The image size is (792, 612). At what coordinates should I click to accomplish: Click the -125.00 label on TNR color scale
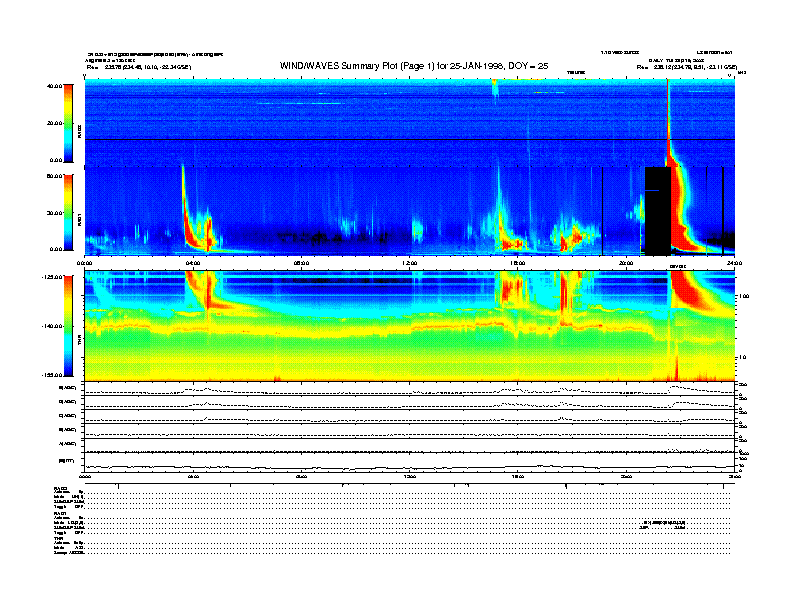click(x=53, y=277)
